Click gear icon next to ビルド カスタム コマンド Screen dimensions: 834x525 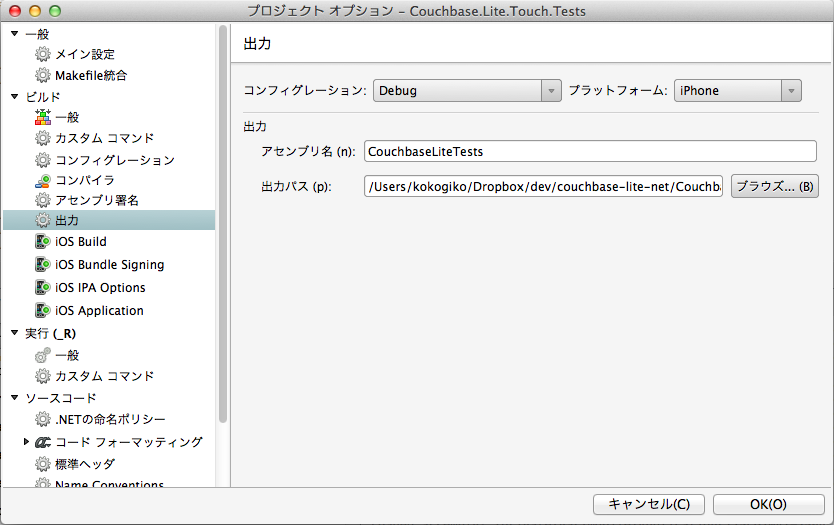coord(43,138)
